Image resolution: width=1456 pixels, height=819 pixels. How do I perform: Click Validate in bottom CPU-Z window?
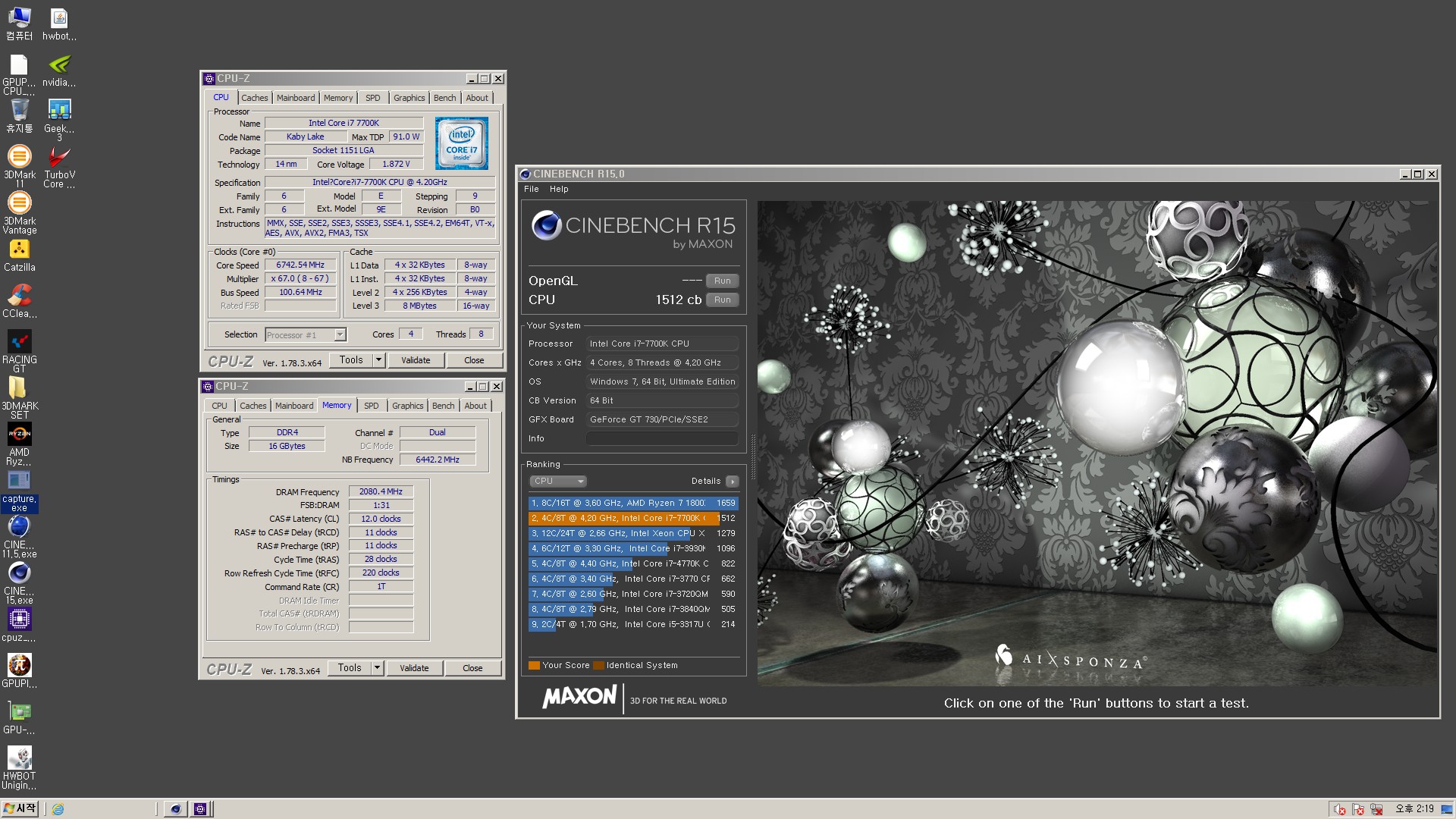pos(414,668)
